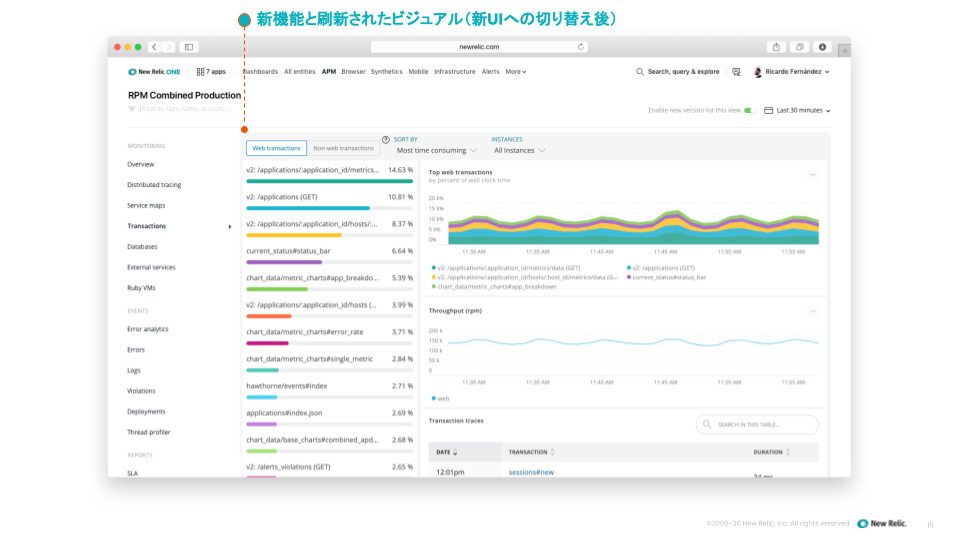Toggle the web series legend in Throughput
This screenshot has width=960, height=540.
[x=440, y=399]
